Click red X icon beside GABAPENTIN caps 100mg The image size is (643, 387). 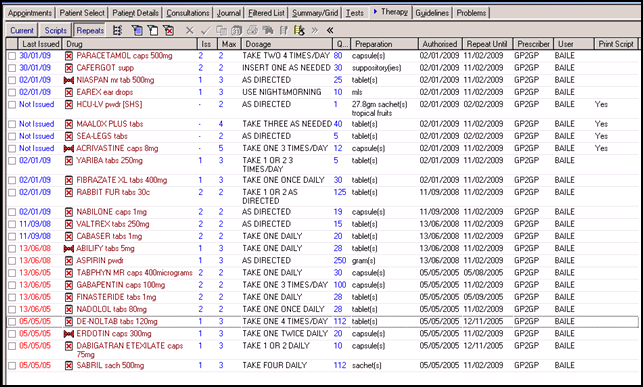(x=69, y=285)
